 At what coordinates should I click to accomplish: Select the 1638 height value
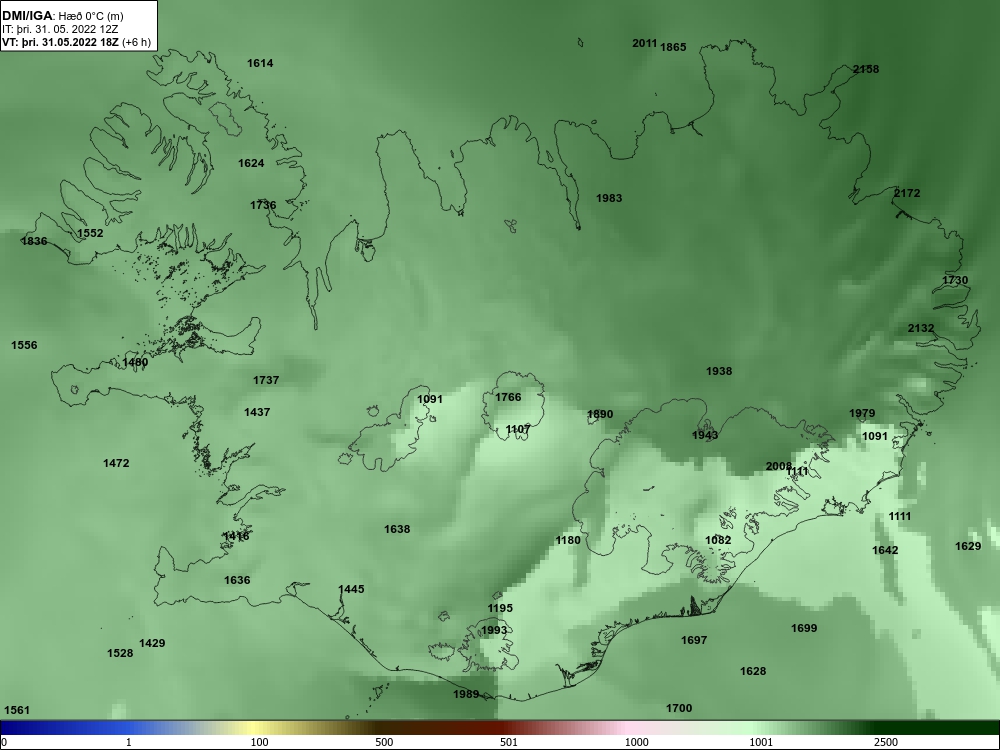pyautogui.click(x=397, y=529)
